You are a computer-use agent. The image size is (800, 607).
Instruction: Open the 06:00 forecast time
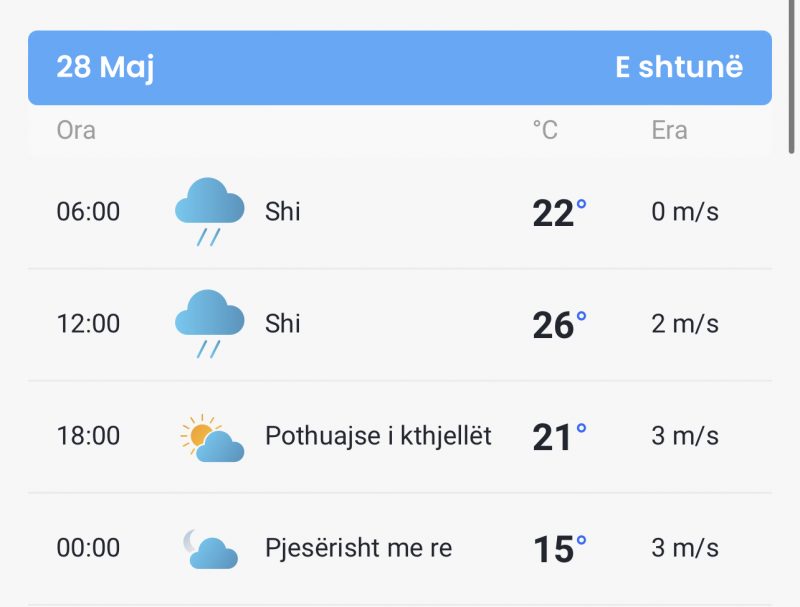88,211
